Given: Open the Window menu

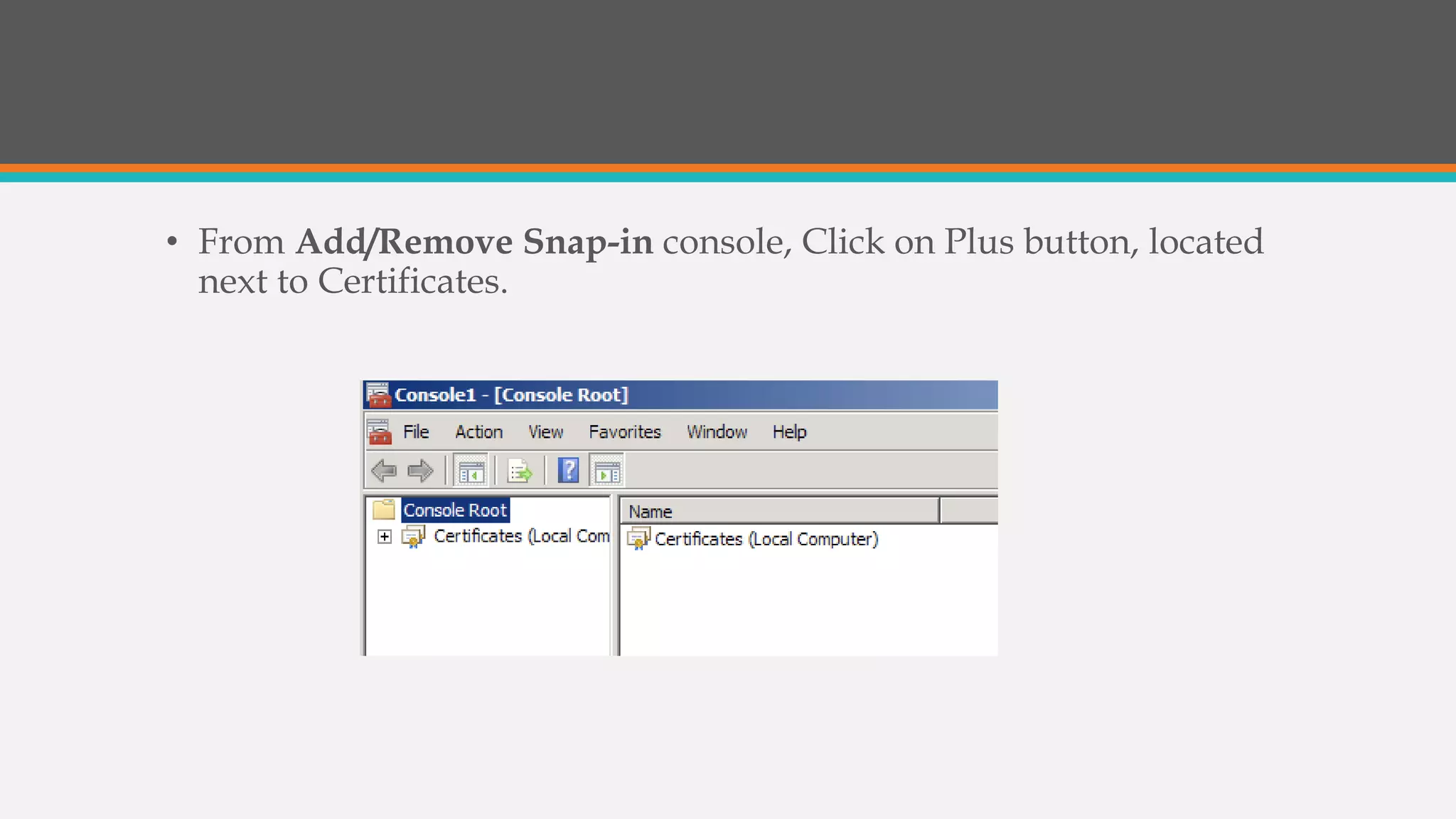Looking at the screenshot, I should point(717,432).
